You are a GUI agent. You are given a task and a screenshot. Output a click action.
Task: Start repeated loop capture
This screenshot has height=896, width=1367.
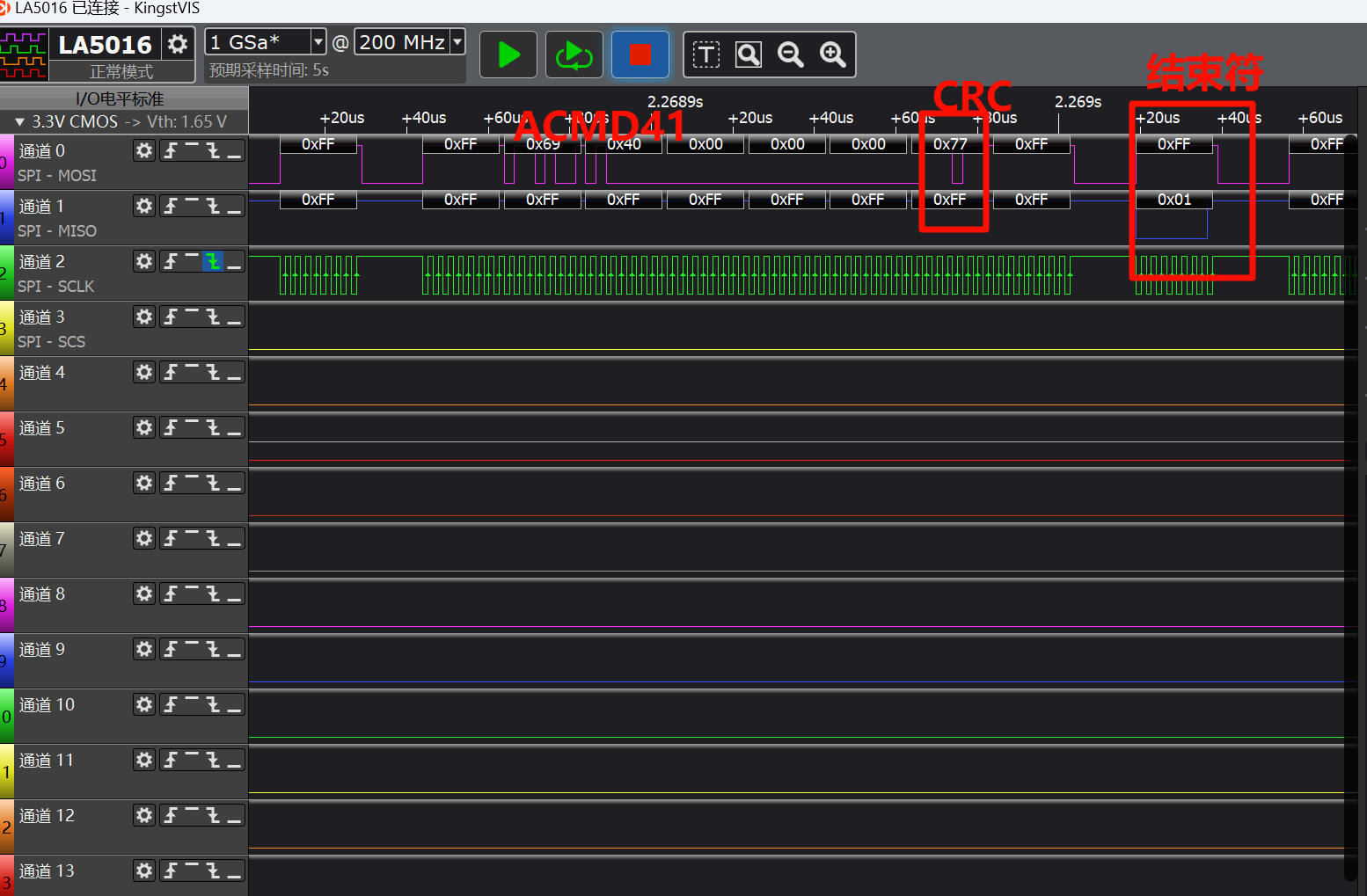574,55
